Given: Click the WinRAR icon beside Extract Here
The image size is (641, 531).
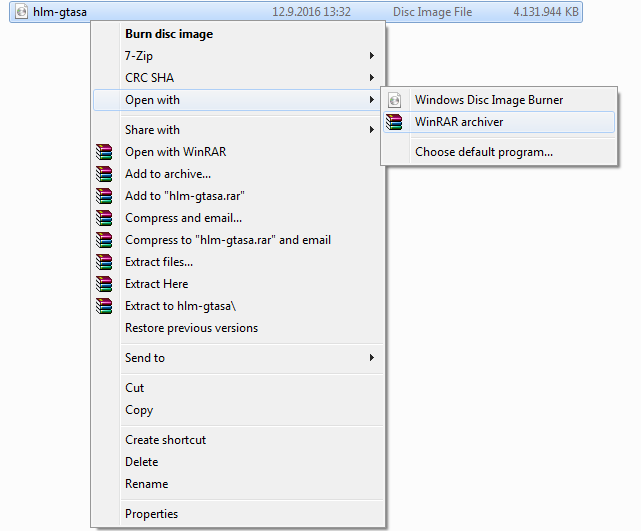Looking at the screenshot, I should 104,284.
